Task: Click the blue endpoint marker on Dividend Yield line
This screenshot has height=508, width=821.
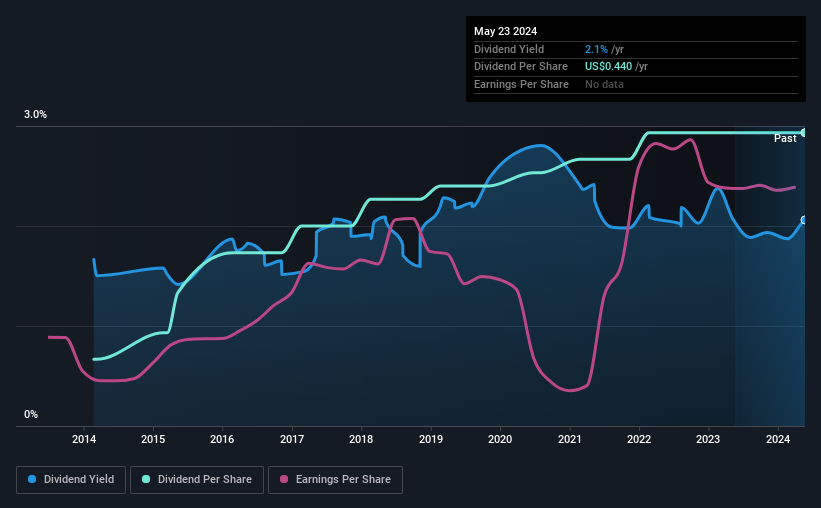Action: pyautogui.click(x=804, y=220)
